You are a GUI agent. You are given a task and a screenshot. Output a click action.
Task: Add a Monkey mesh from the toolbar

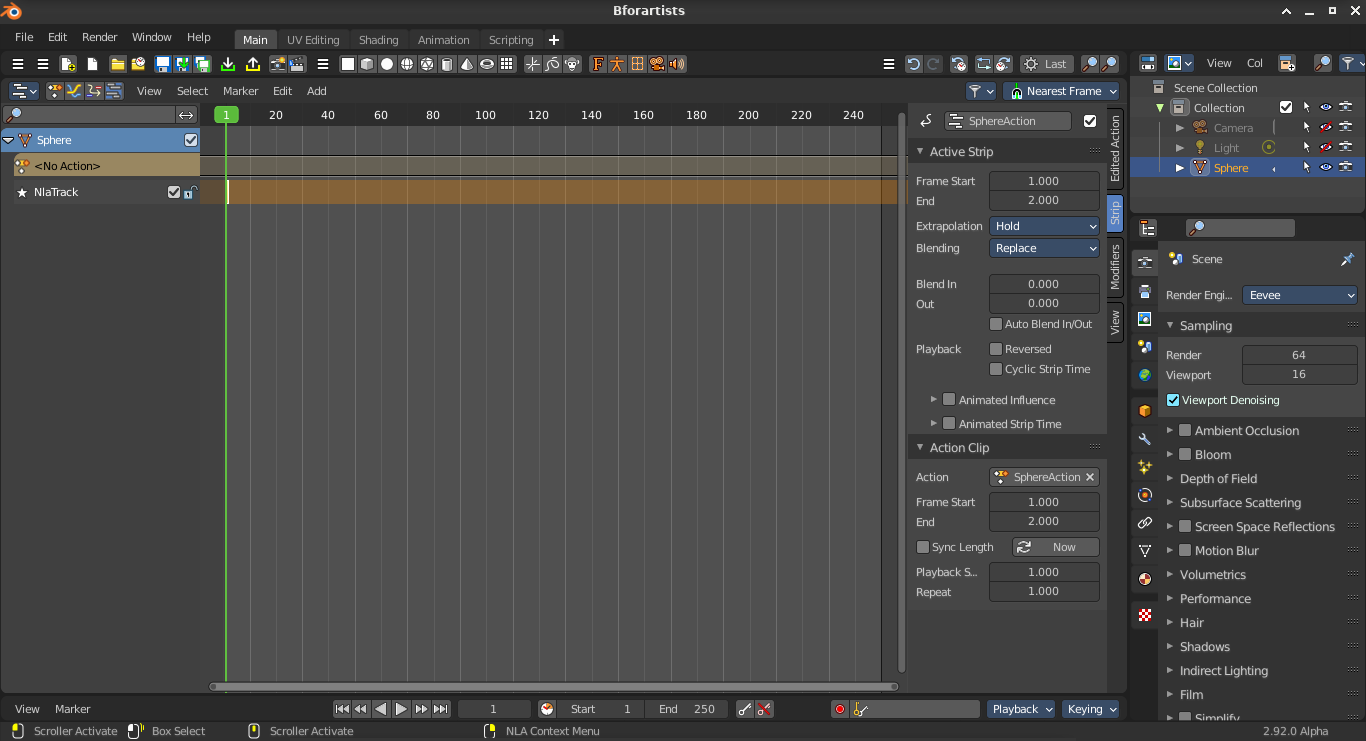click(573, 64)
